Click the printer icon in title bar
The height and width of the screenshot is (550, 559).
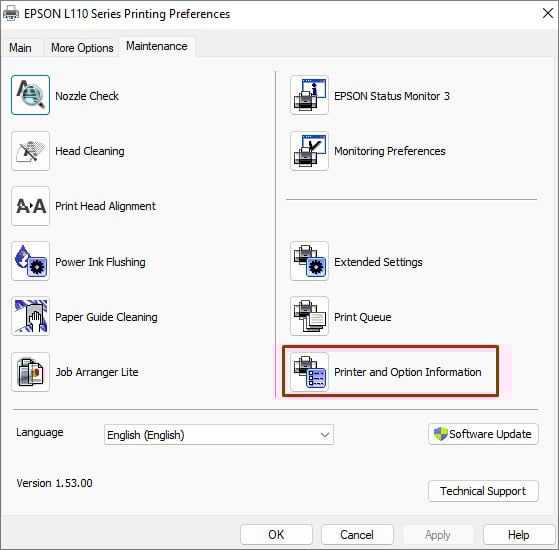(x=11, y=14)
